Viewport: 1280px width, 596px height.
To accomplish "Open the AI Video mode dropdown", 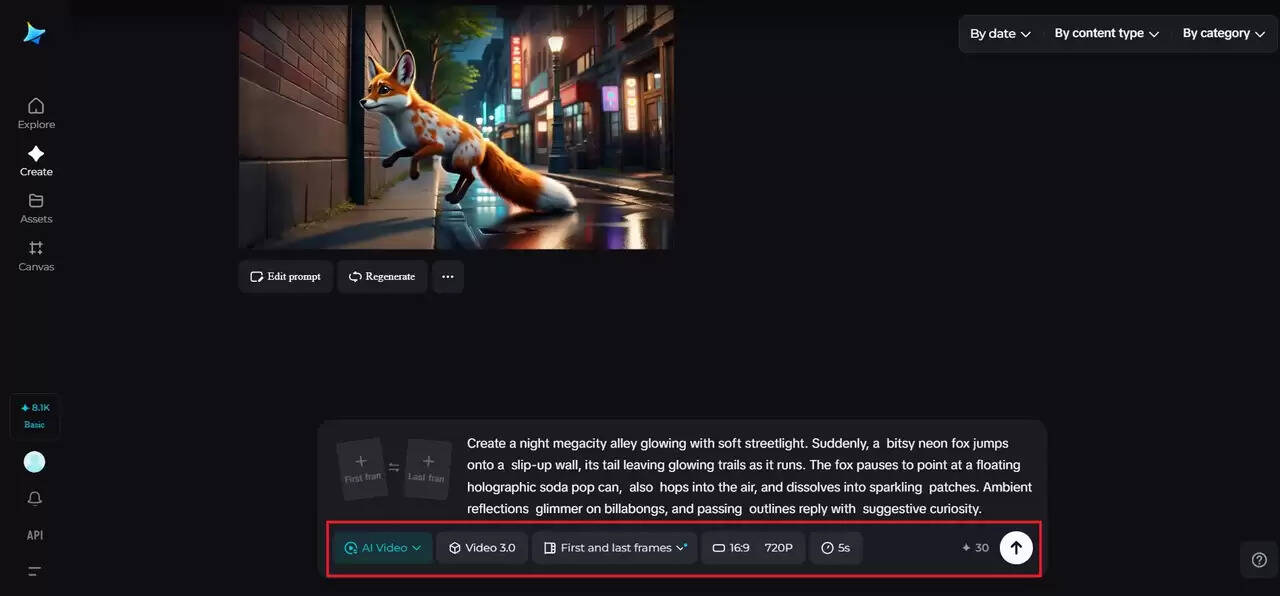I will (x=383, y=548).
